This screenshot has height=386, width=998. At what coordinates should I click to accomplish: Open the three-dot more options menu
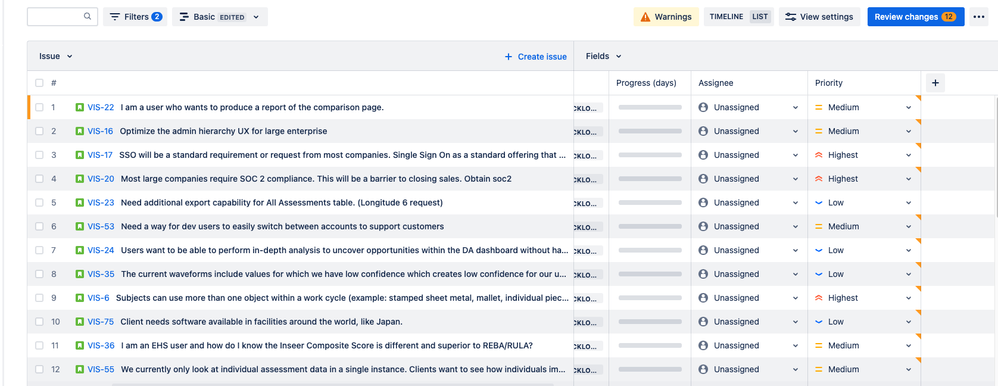tap(979, 17)
